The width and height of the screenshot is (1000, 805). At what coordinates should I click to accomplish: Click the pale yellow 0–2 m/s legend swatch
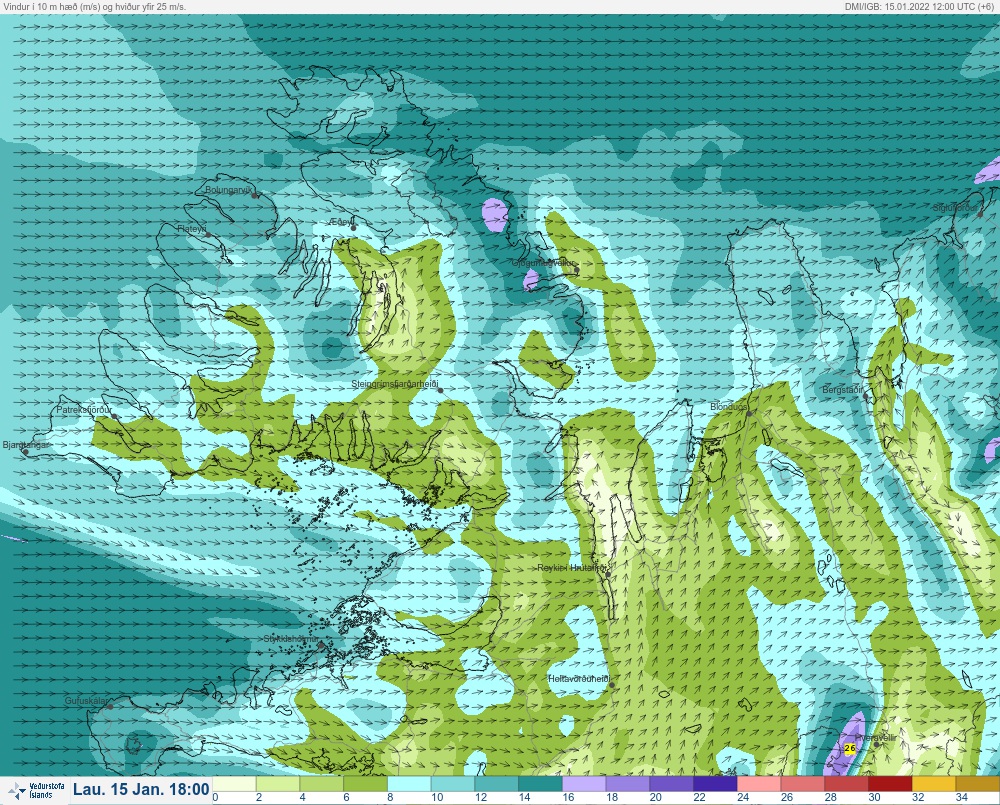[234, 784]
